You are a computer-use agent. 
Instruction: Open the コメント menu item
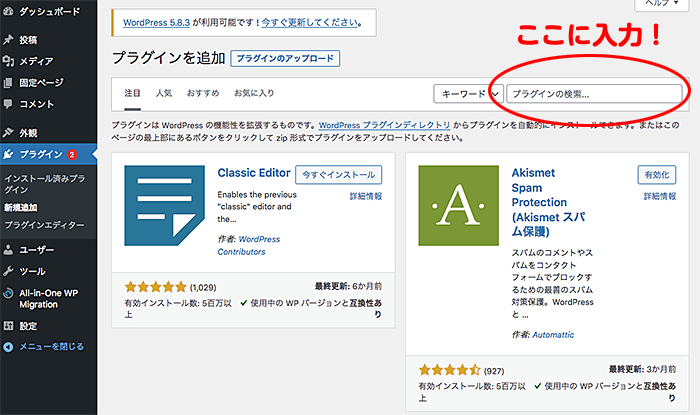[x=37, y=104]
